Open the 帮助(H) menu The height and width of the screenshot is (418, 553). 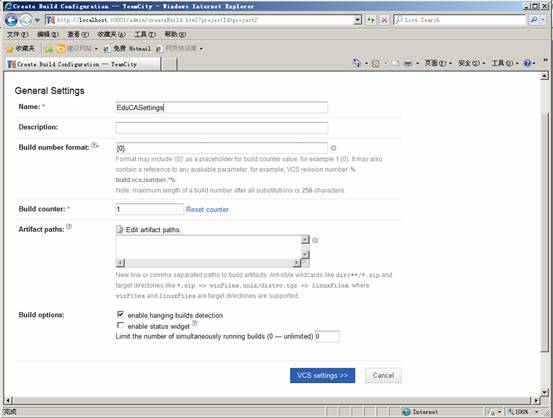point(175,34)
